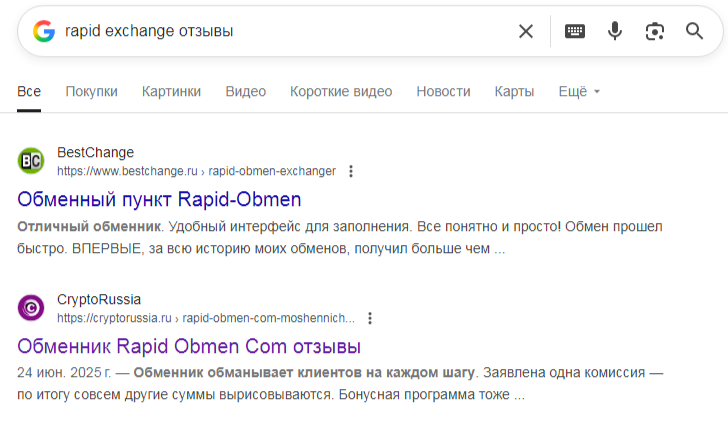Select the Все tab
Viewport: 728px width, 422px height.
tap(29, 91)
